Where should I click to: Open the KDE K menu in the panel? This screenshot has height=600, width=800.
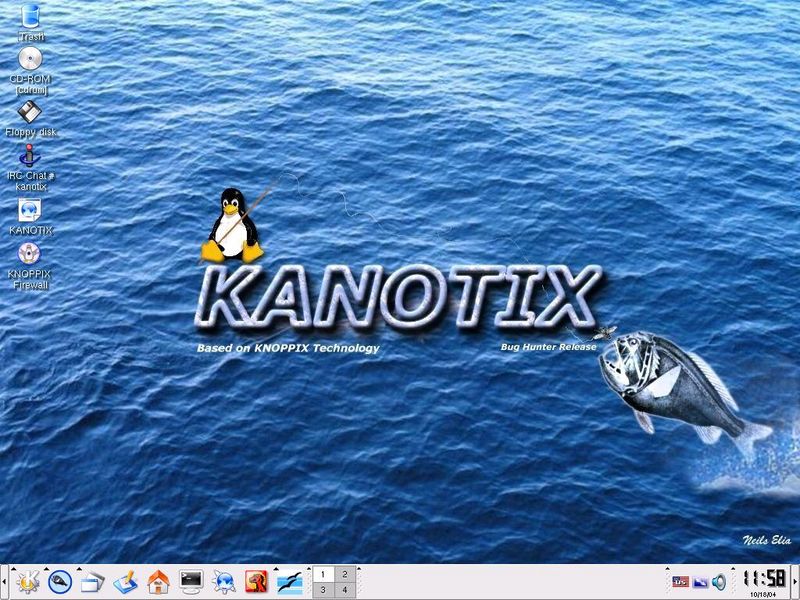coord(28,582)
